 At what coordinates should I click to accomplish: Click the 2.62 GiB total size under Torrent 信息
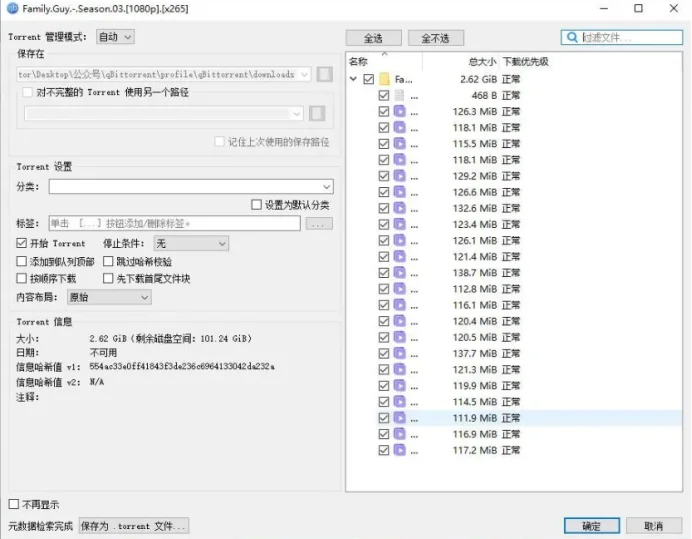point(108,339)
